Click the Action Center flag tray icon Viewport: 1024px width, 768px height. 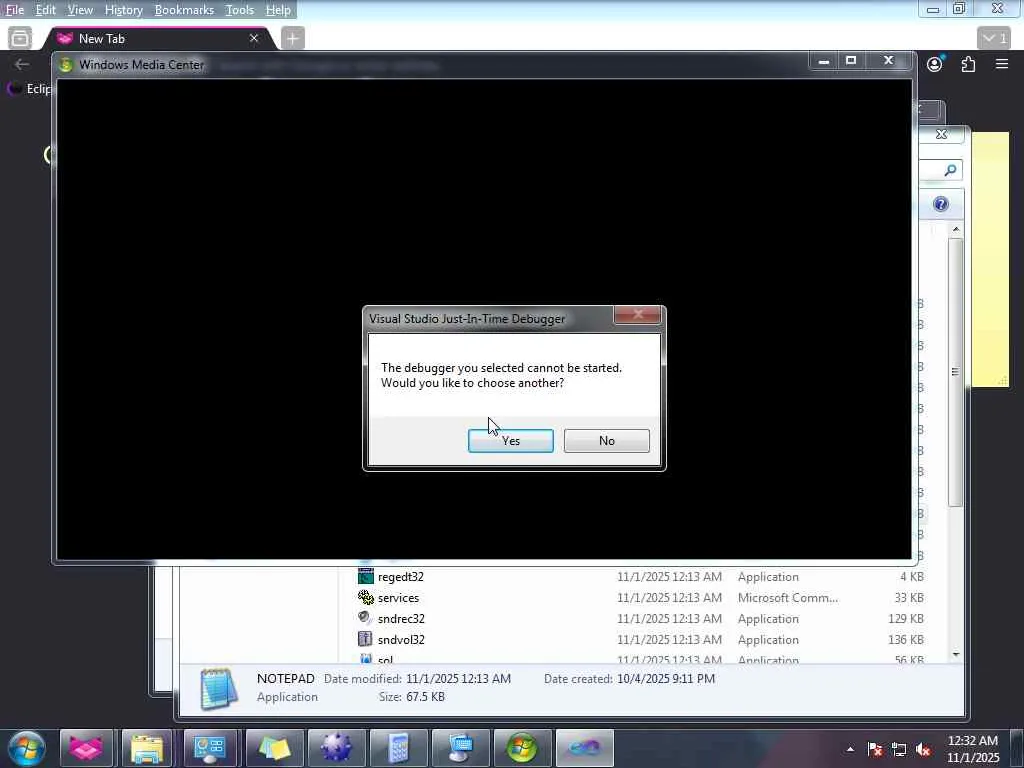tap(875, 749)
